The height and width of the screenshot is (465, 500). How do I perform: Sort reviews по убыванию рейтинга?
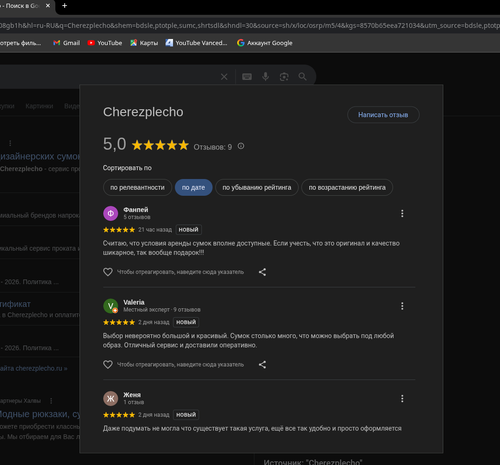coord(257,188)
